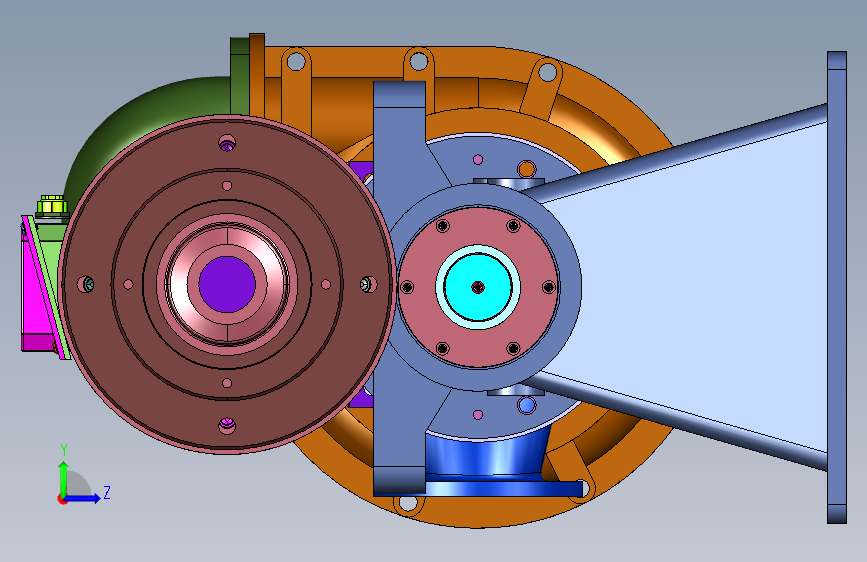The height and width of the screenshot is (562, 867).
Task: Click the green Y axis arrow of the triad
Action: 63,478
